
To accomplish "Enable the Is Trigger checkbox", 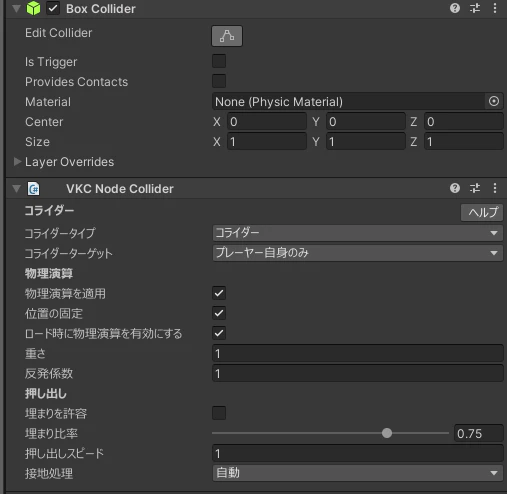I will pyautogui.click(x=219, y=61).
